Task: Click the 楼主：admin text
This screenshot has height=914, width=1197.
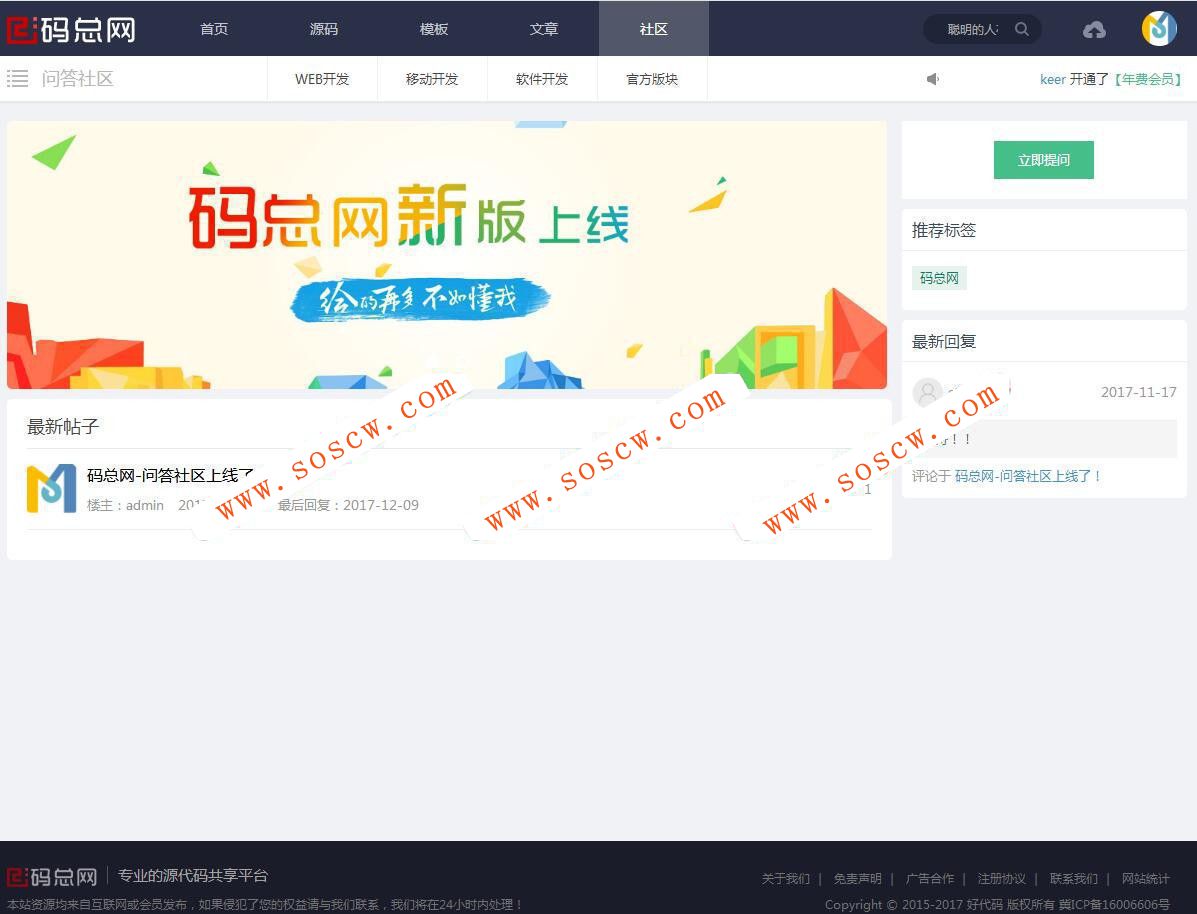Action: (x=125, y=505)
